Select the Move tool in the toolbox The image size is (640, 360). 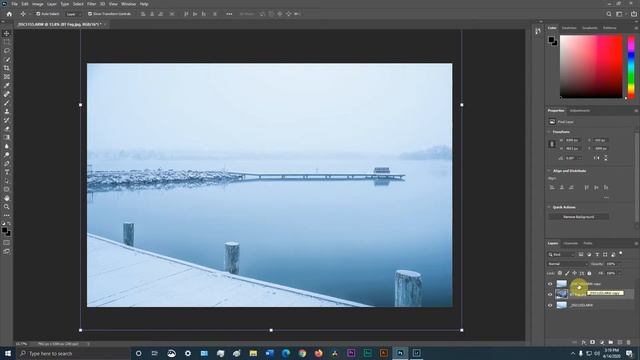coord(7,33)
